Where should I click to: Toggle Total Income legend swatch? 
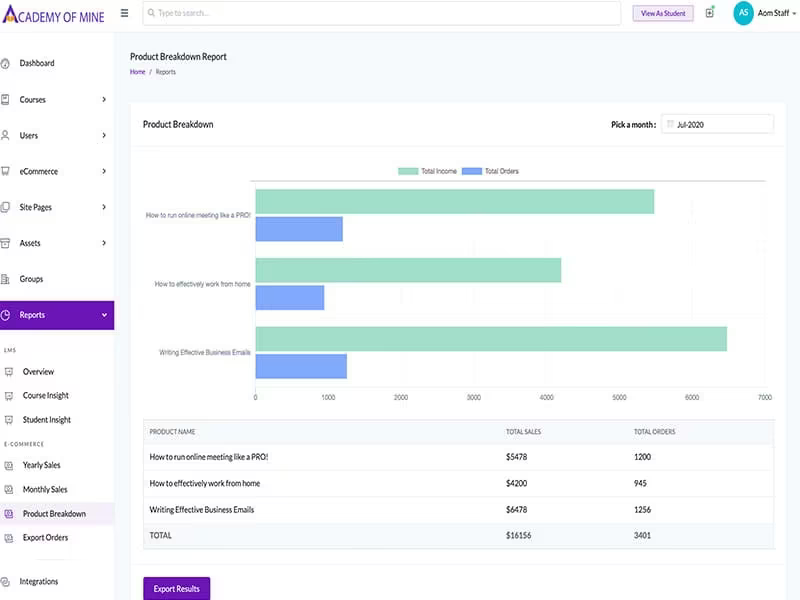(x=408, y=171)
